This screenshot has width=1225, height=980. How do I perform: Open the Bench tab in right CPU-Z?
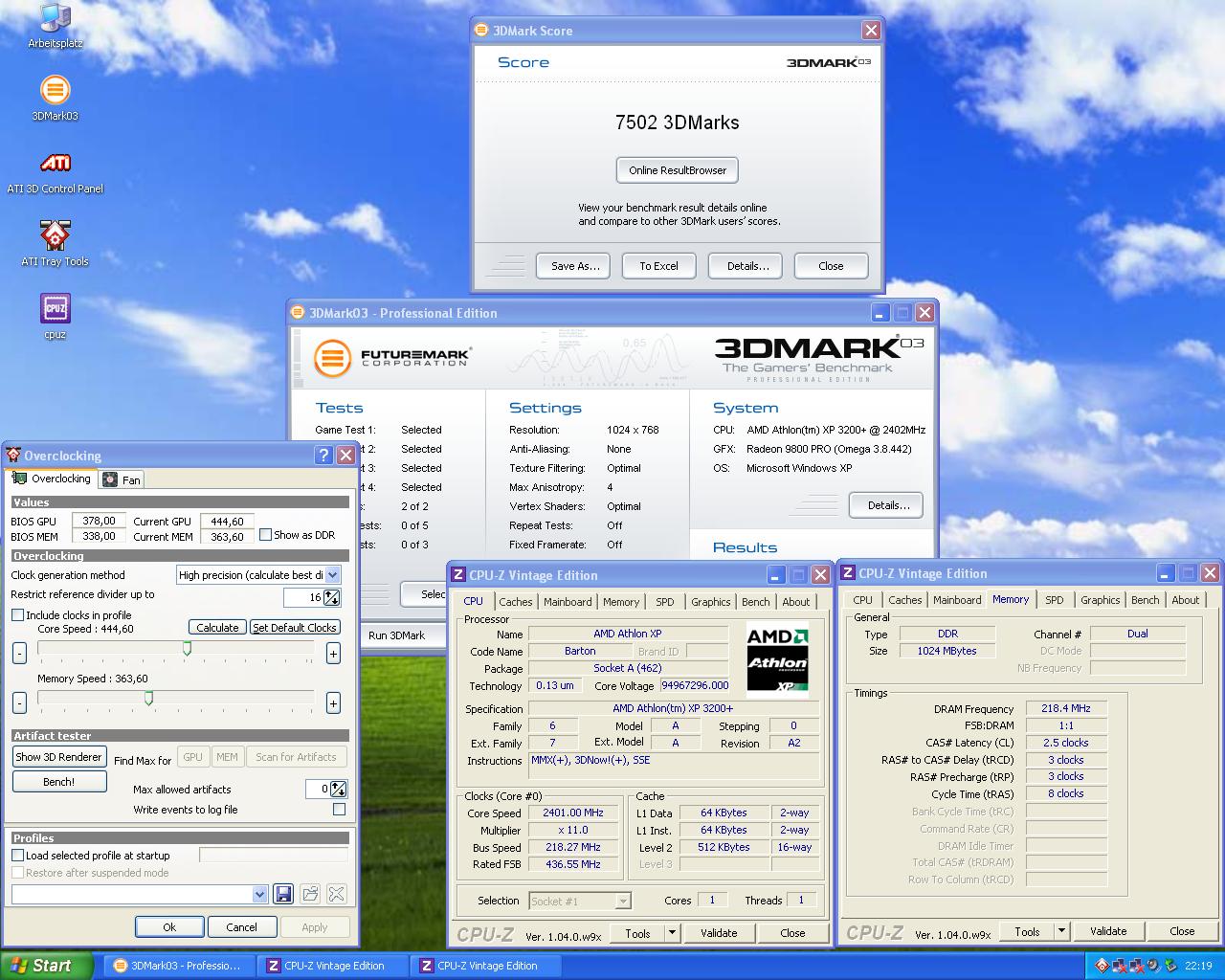pyautogui.click(x=1145, y=600)
